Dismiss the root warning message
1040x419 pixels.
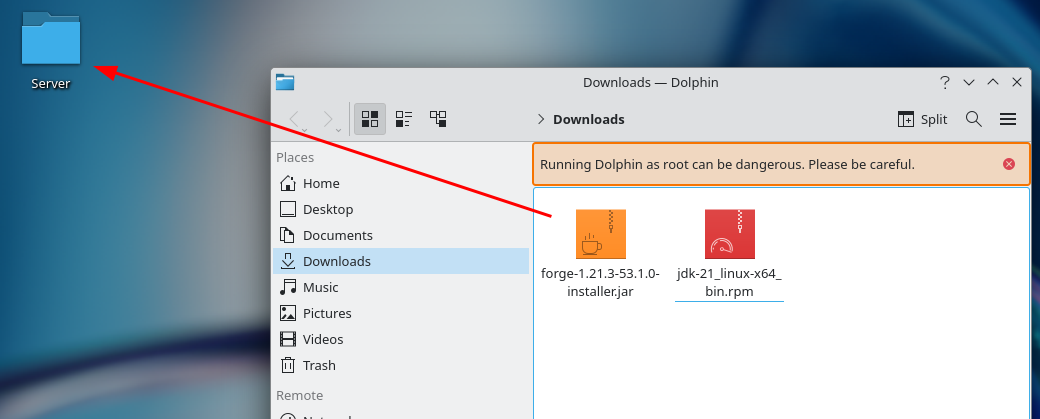click(1008, 164)
